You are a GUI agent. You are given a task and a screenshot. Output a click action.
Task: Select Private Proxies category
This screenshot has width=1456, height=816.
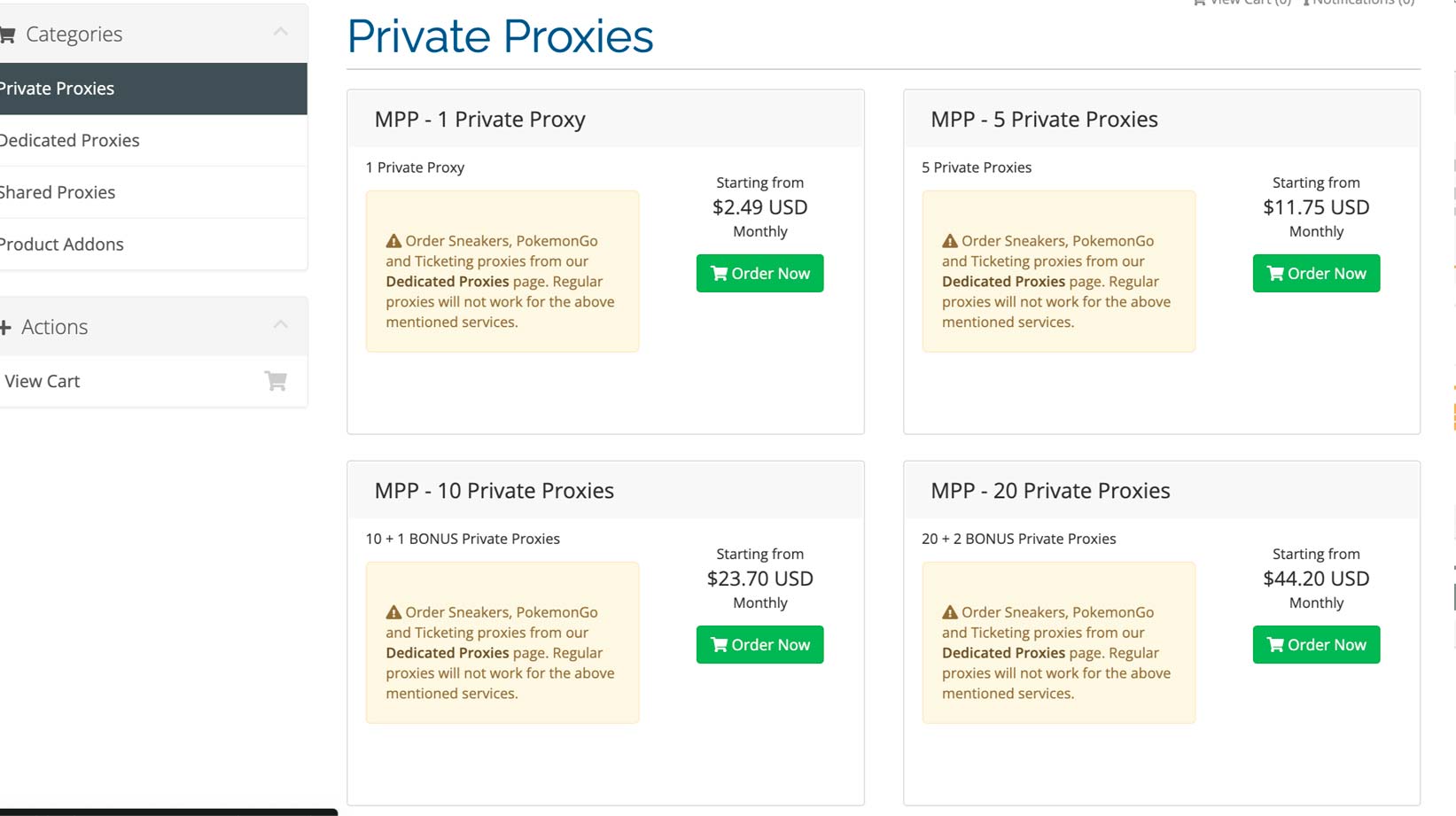pyautogui.click(x=58, y=89)
